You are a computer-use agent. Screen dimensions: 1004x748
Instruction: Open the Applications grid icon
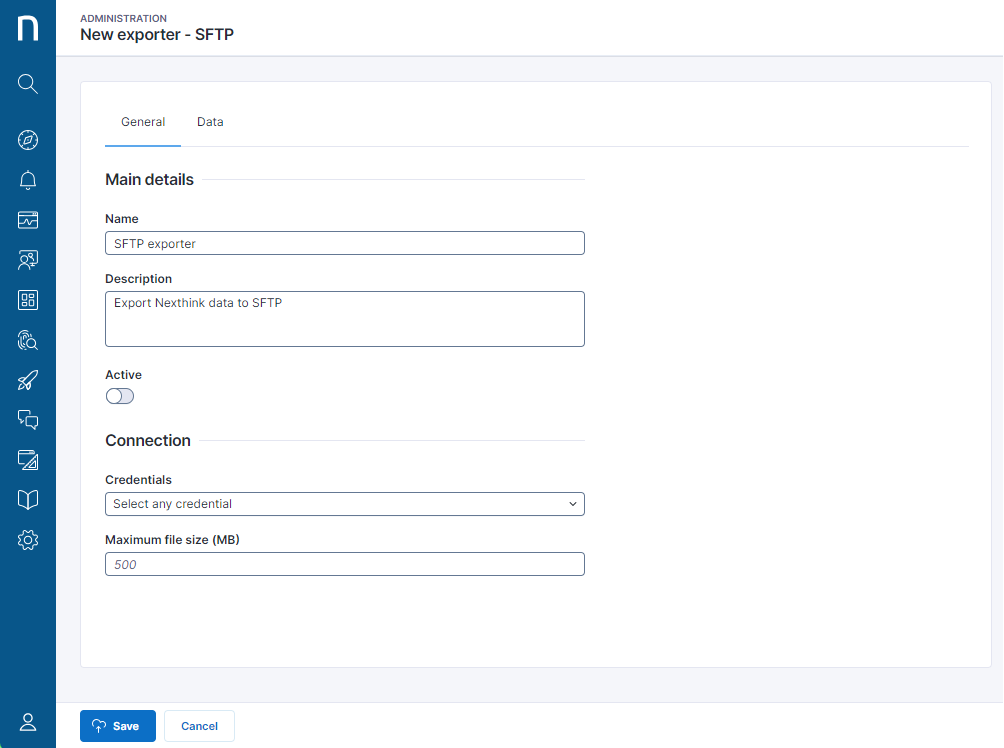[x=27, y=300]
